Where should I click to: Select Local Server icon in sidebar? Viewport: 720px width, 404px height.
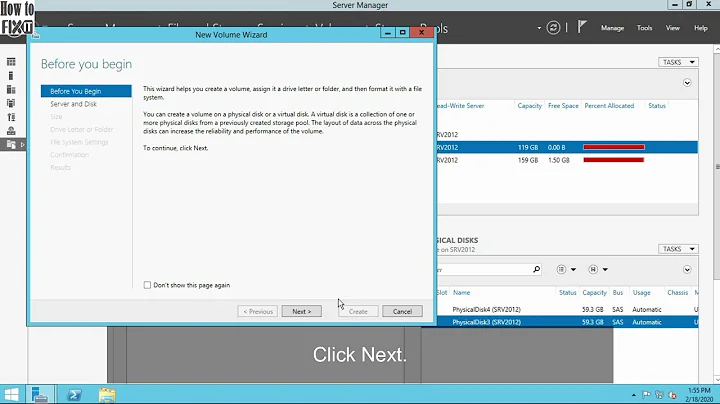11,76
